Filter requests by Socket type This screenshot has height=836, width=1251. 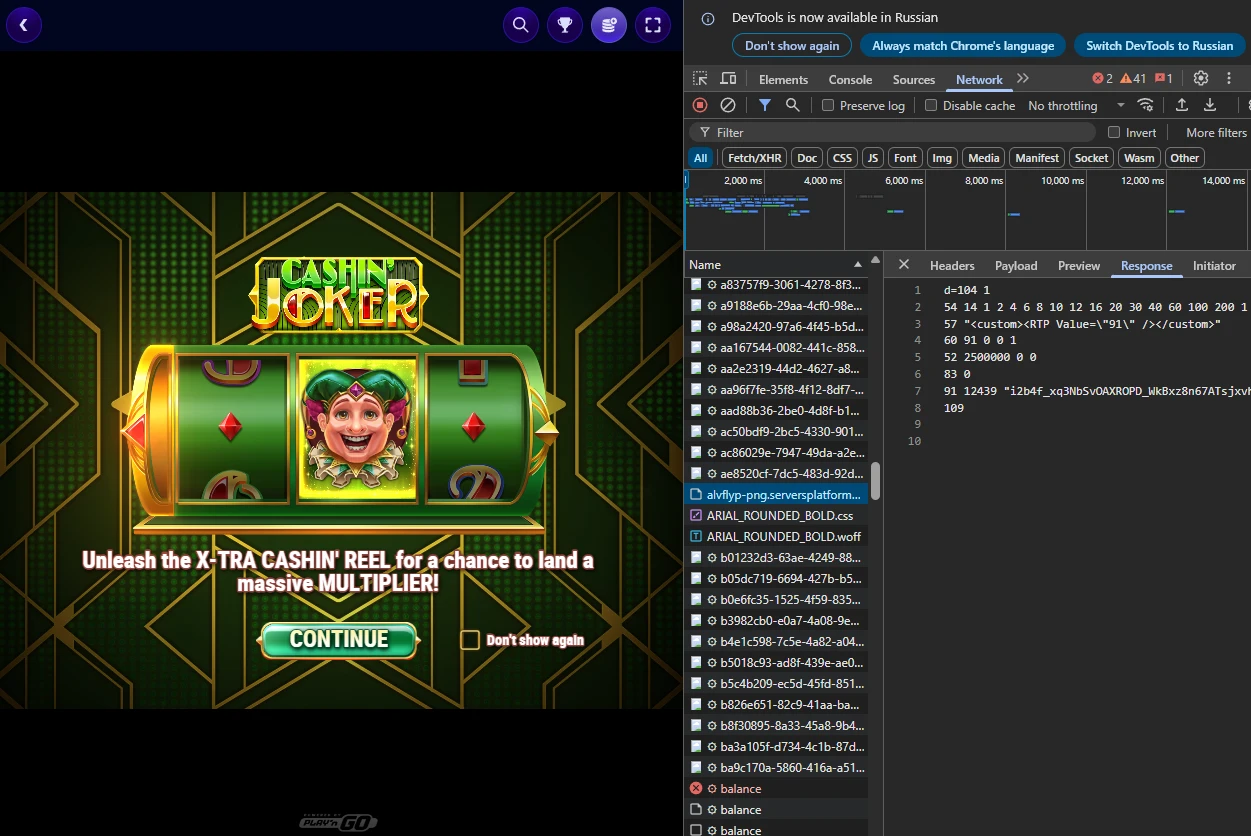(x=1091, y=158)
